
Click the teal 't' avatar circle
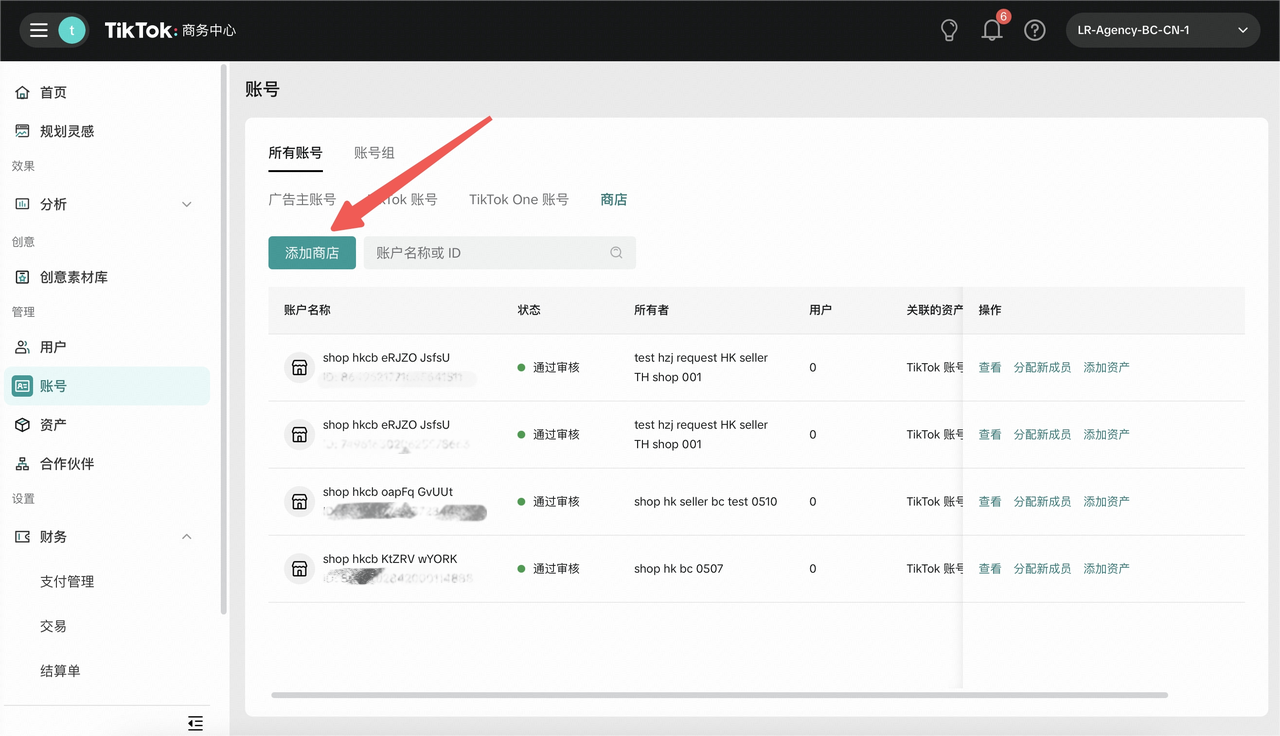click(72, 30)
